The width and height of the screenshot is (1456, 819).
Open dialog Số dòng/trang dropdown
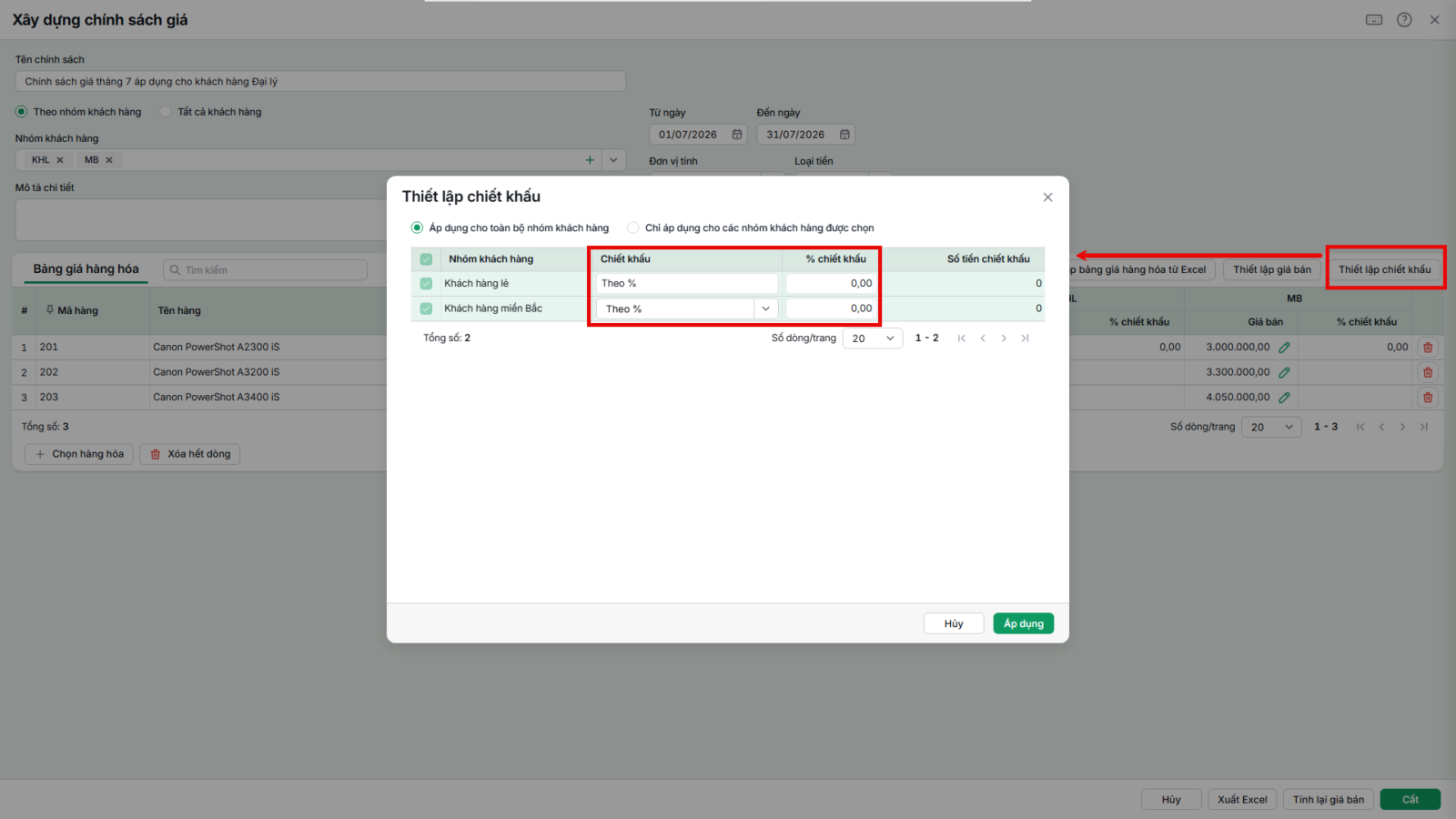[873, 339]
